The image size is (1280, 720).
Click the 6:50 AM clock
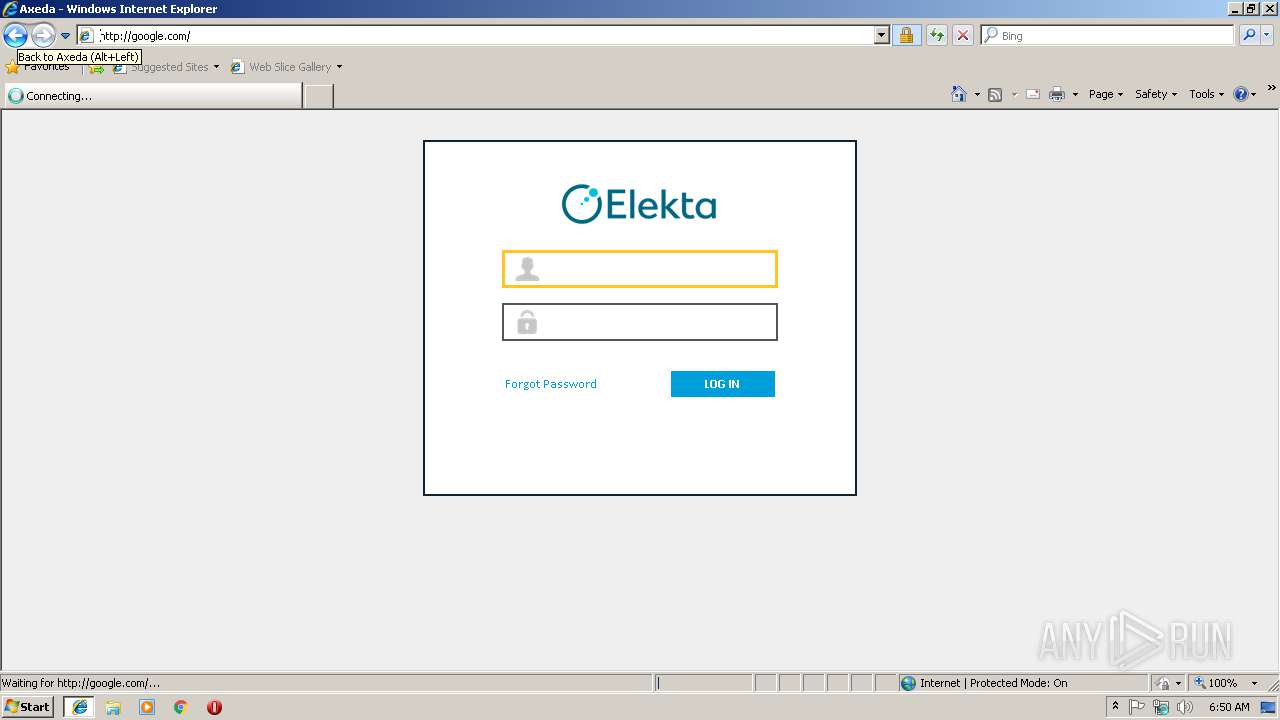(1229, 707)
